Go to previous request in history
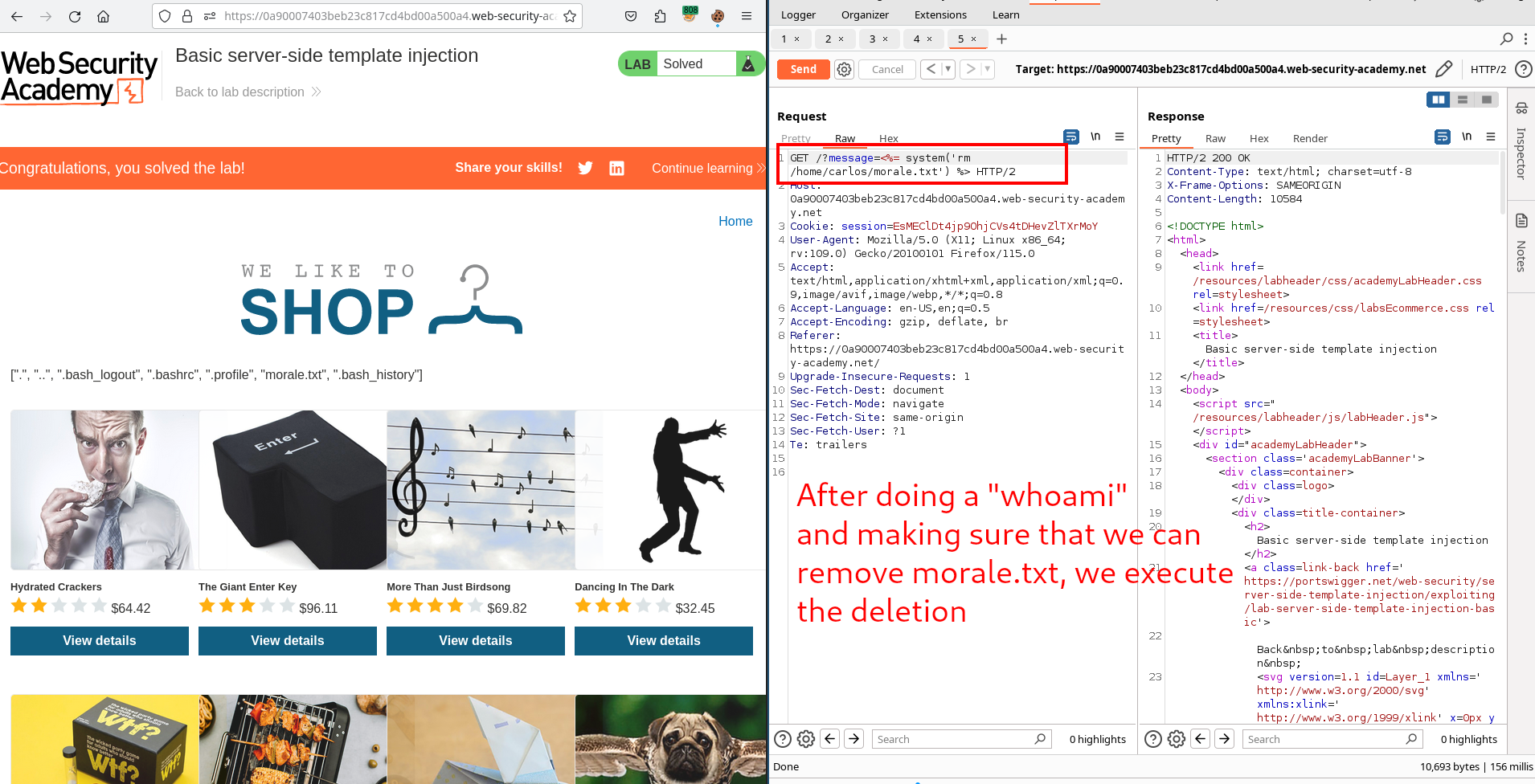This screenshot has height=784, width=1535. tap(931, 69)
